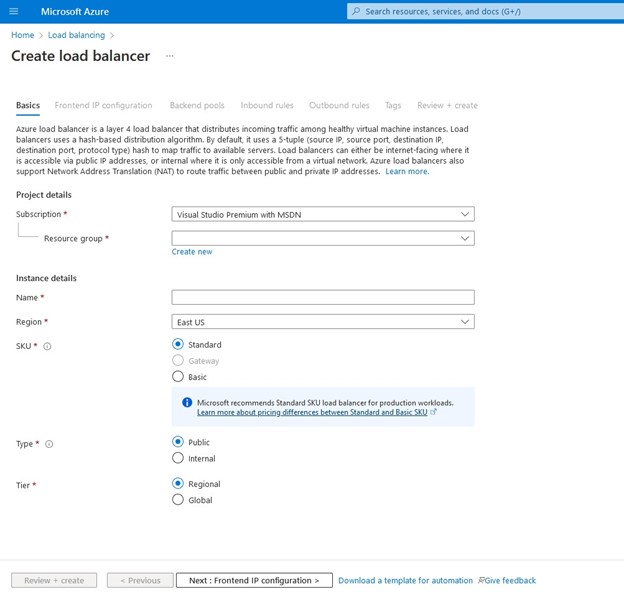Click the Subscription field label

[39, 214]
